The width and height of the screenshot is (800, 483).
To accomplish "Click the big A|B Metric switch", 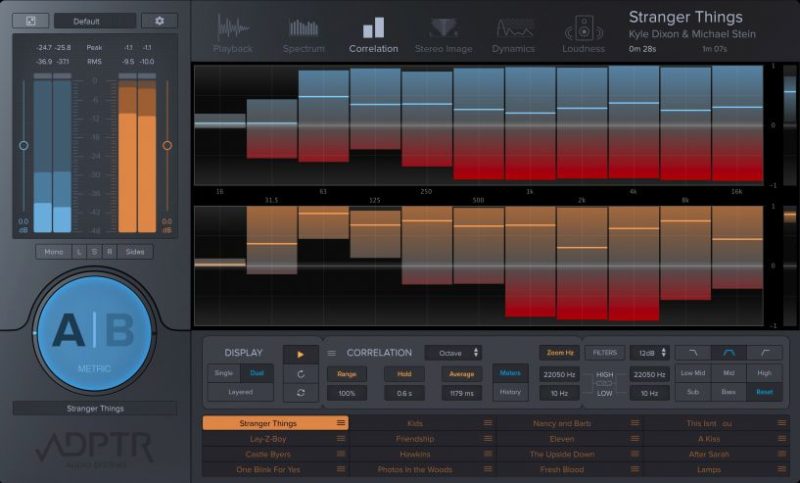I will point(94,334).
